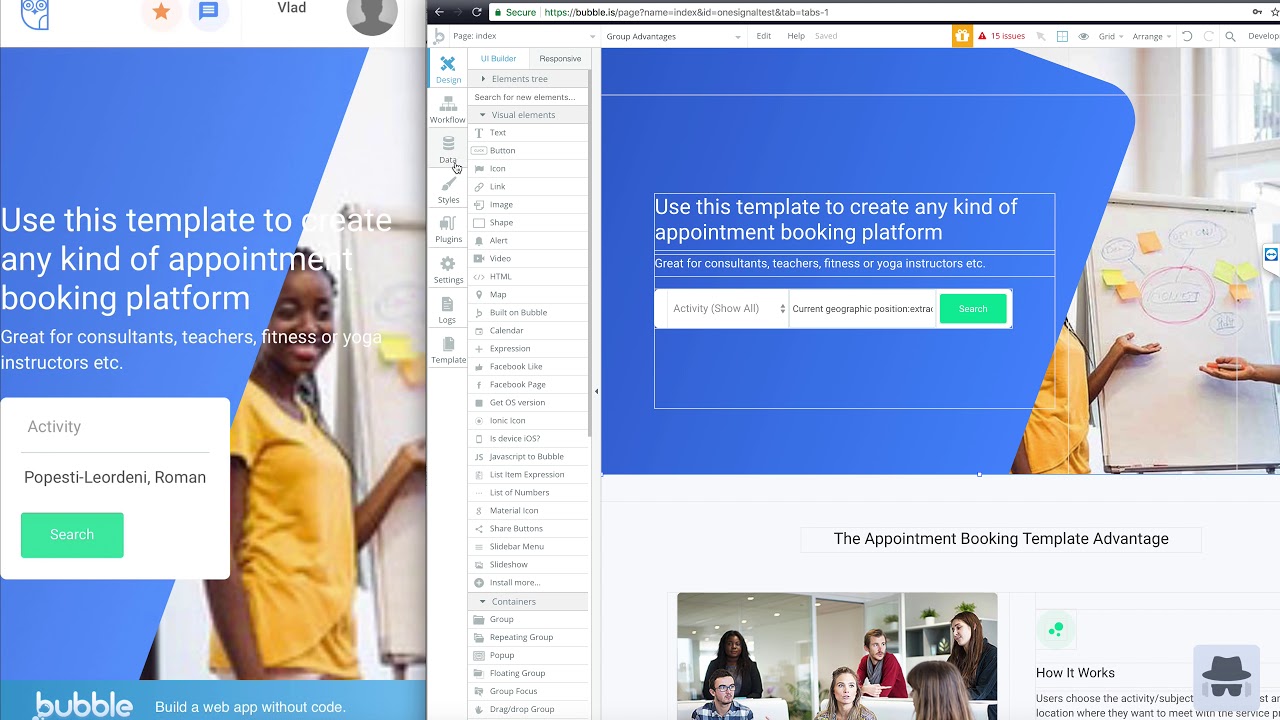
Task: Select the Facebook Like element
Action: (x=529, y=367)
